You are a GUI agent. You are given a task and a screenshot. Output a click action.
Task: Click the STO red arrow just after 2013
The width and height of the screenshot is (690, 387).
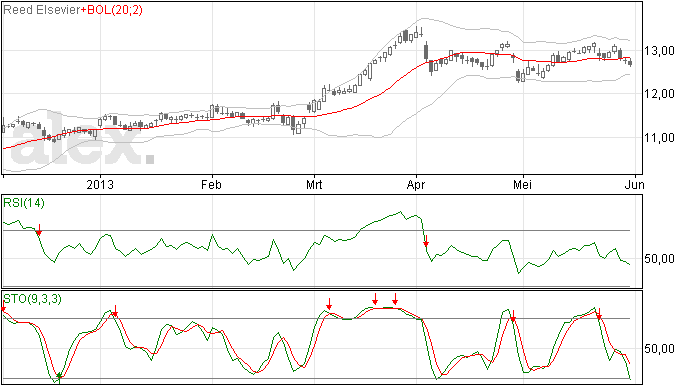(x=115, y=311)
